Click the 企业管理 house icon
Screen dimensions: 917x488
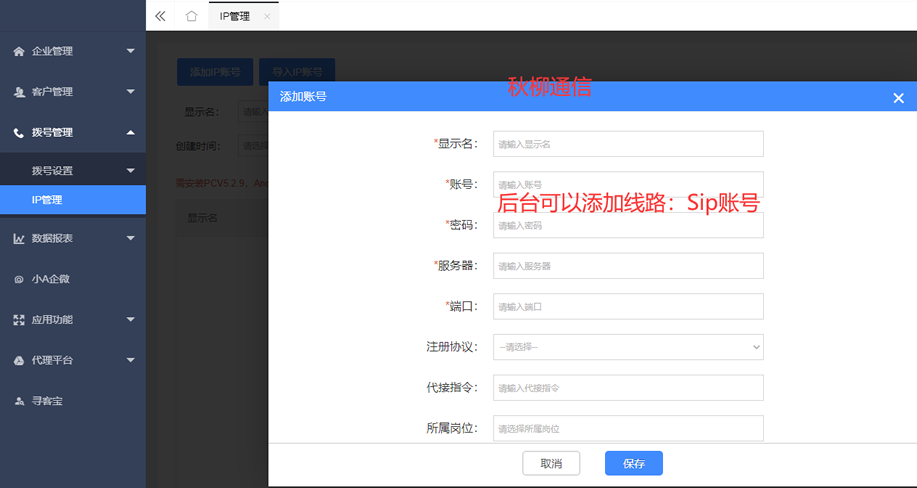click(x=19, y=51)
